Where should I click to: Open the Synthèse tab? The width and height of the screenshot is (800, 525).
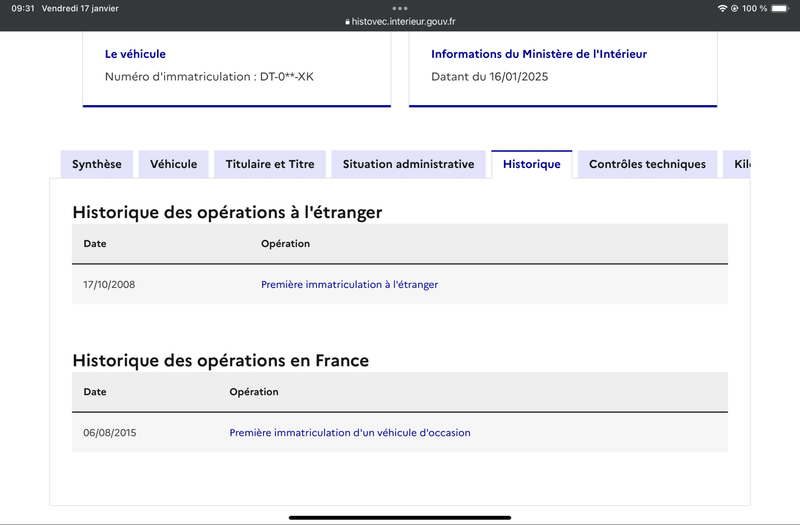[x=97, y=164]
